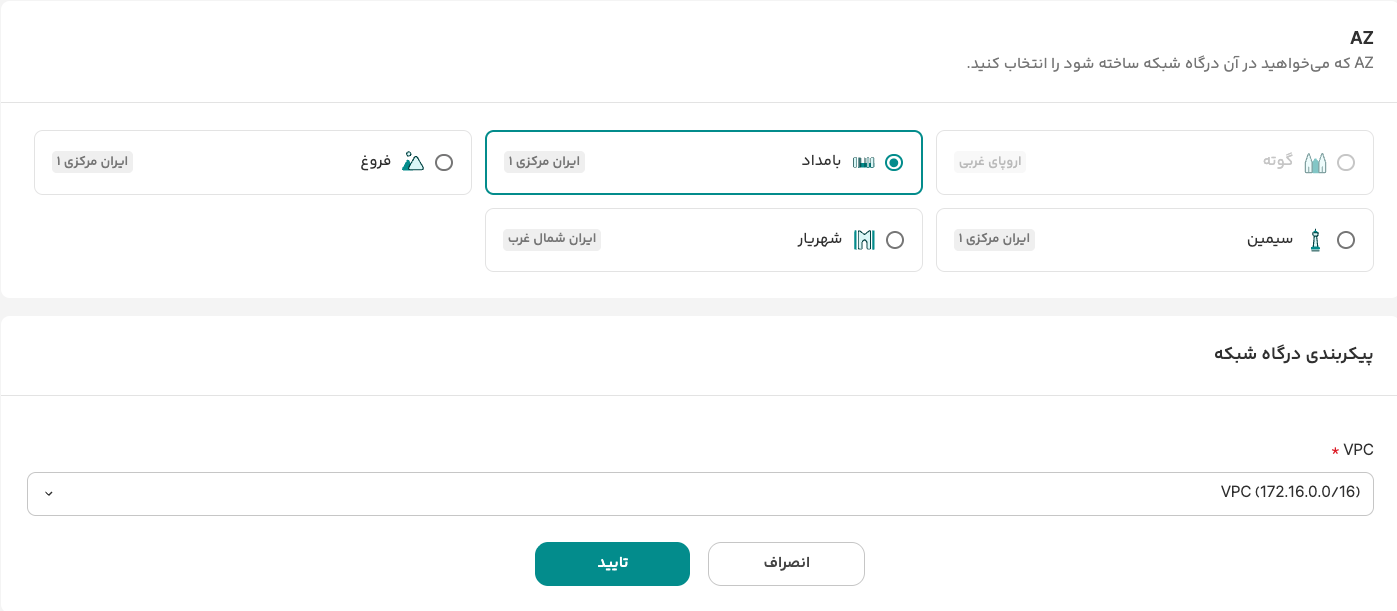
Task: Click the ایران مرکزی ۱ tag on بامداد
Action: tap(544, 161)
